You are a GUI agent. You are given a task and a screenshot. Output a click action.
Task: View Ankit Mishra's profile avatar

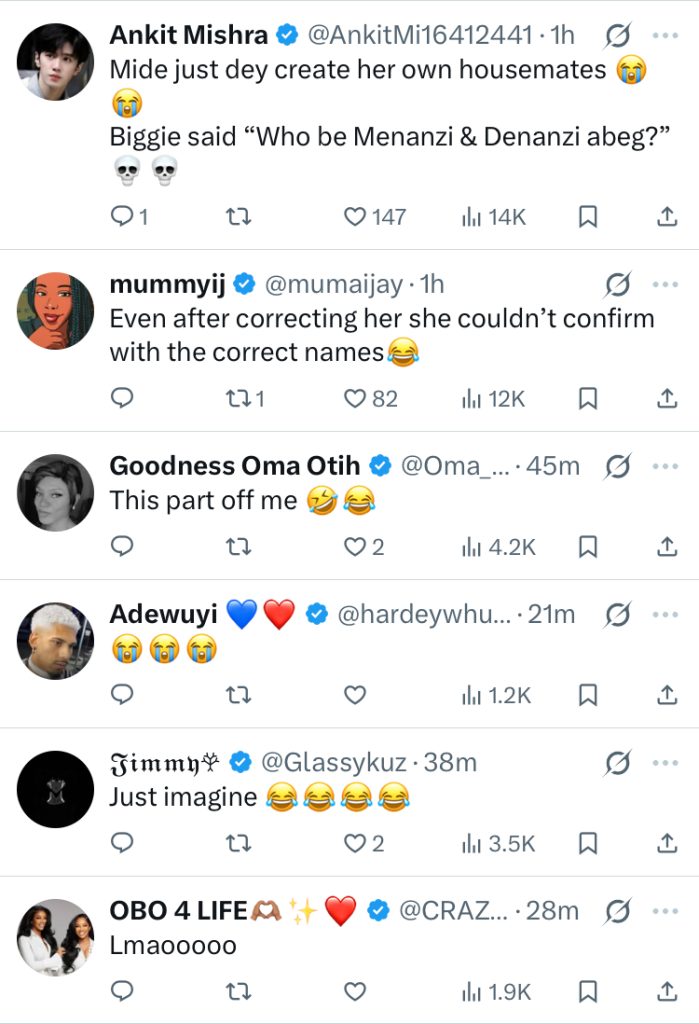(x=55, y=60)
